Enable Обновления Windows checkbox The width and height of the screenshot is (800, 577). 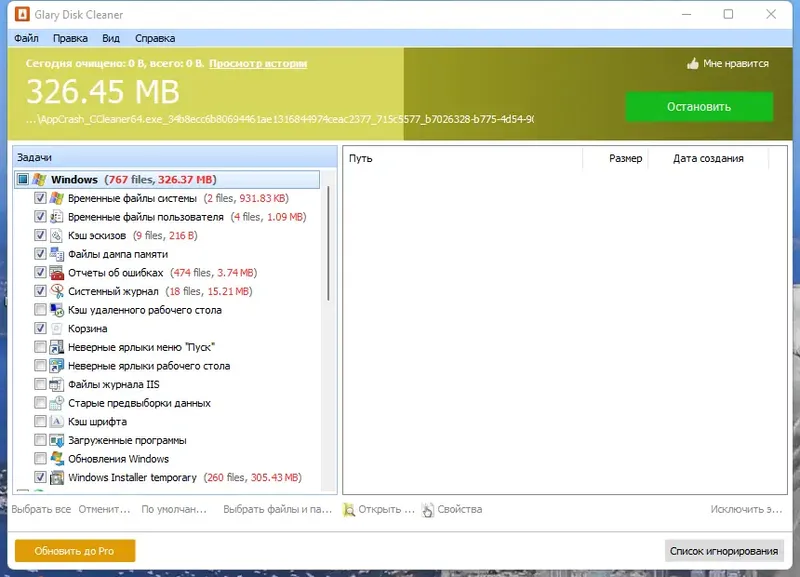(40, 459)
